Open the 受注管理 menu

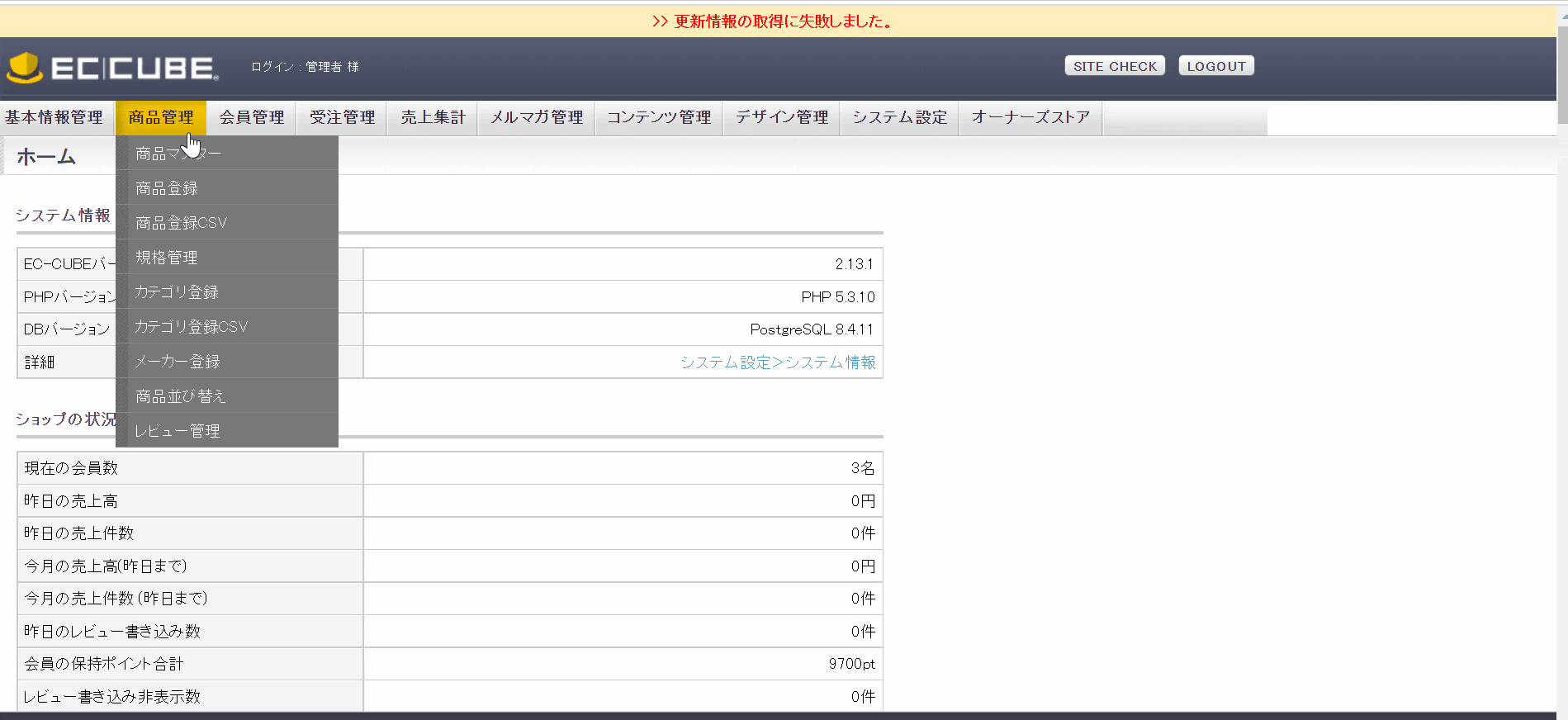tap(342, 117)
